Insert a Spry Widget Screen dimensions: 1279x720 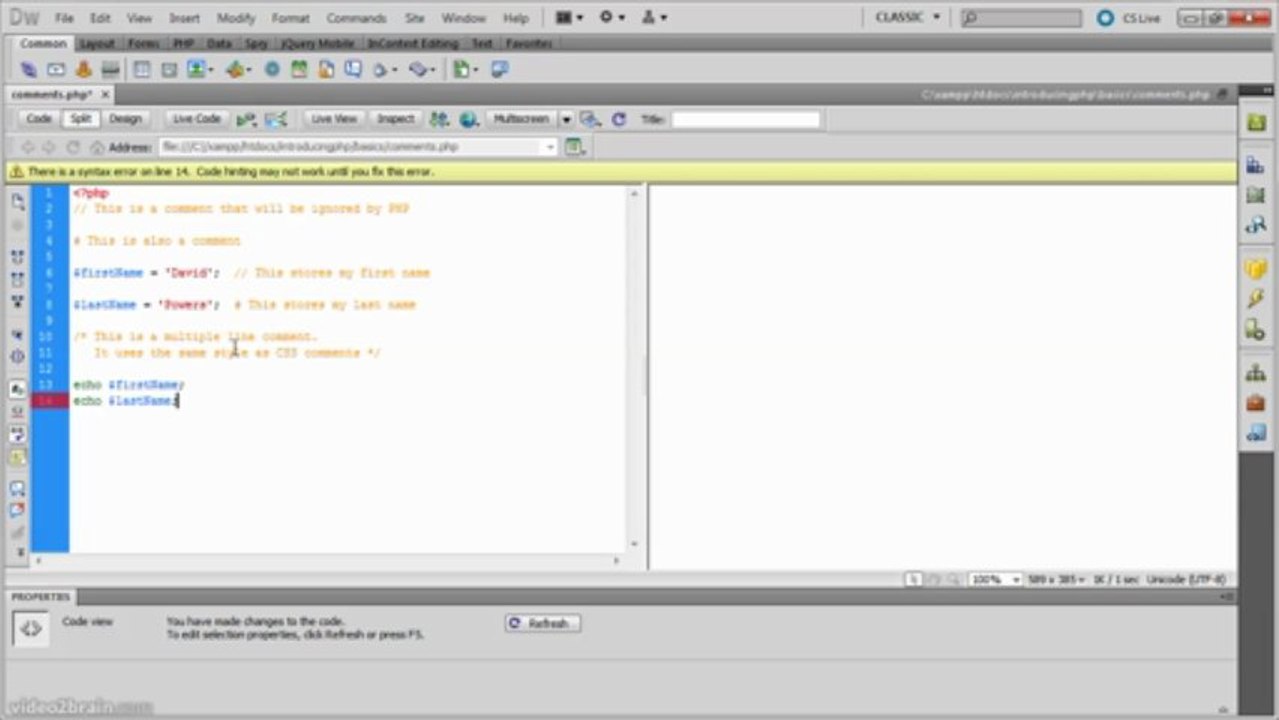point(271,70)
